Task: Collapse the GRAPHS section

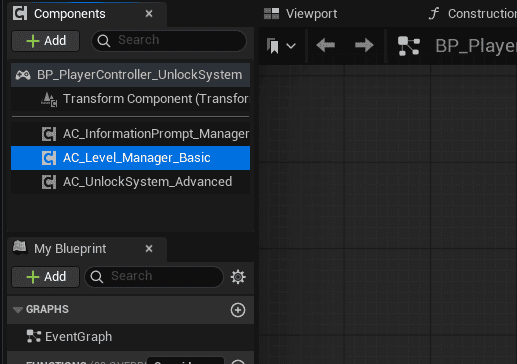Action: 18,310
